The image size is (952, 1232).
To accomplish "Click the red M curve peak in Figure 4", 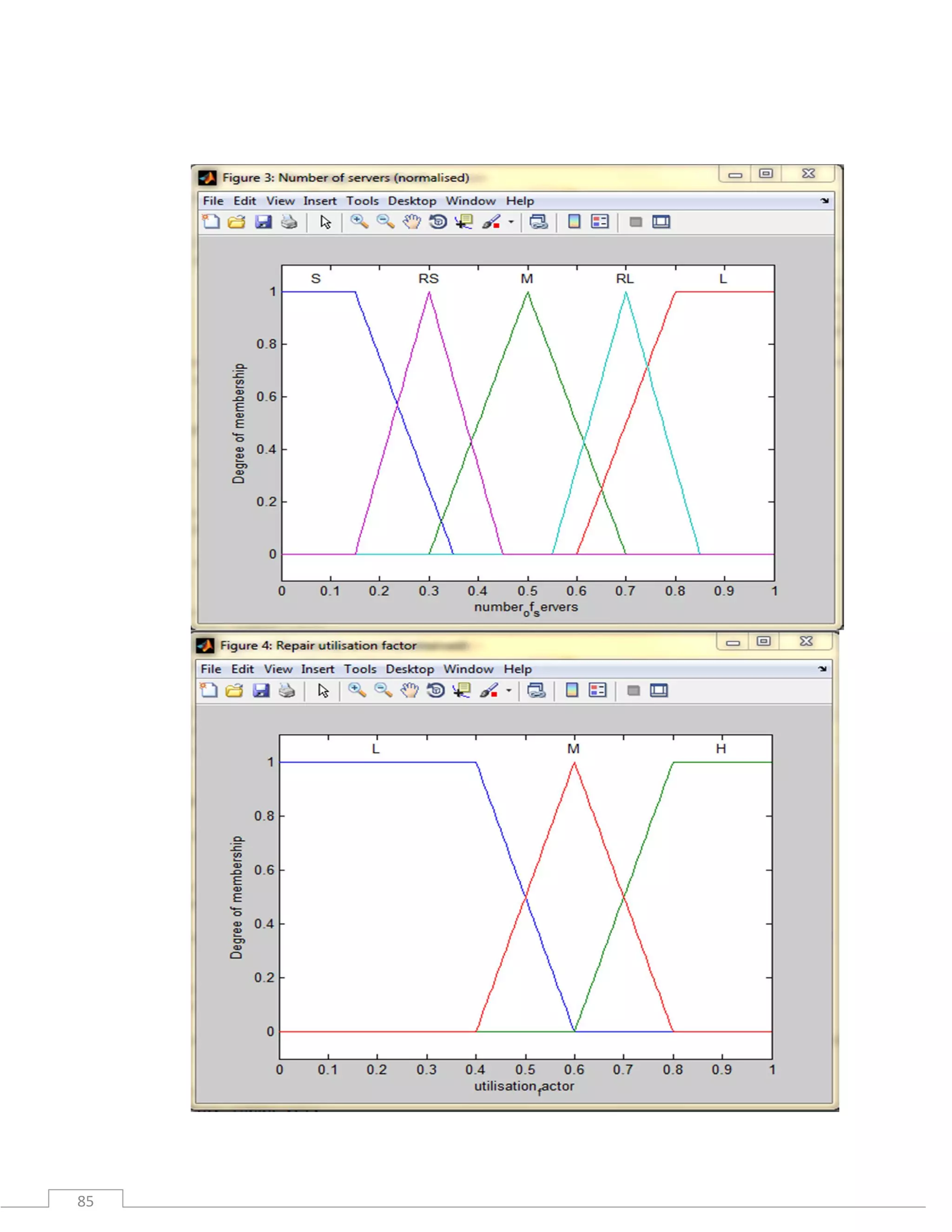I will click(574, 763).
